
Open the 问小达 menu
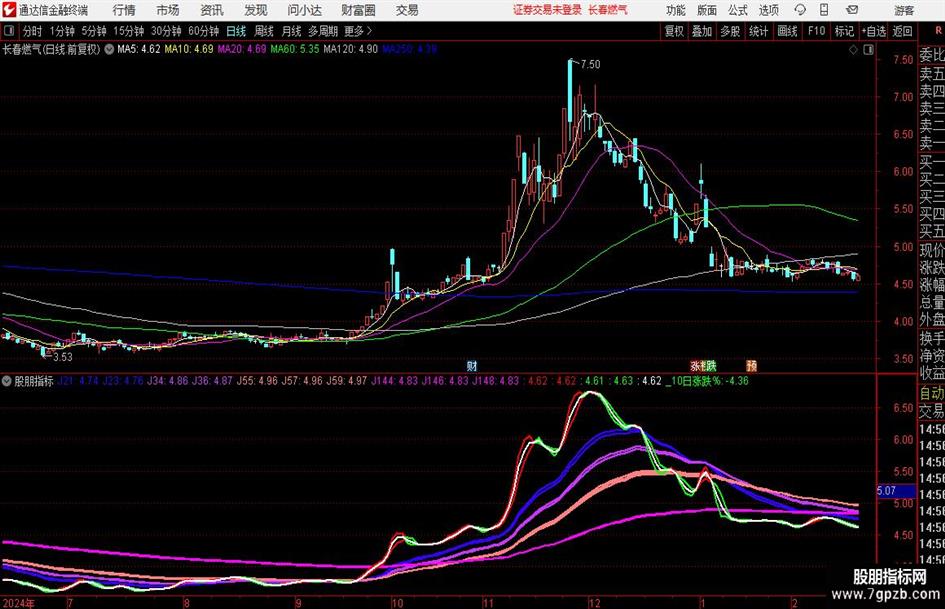point(304,10)
